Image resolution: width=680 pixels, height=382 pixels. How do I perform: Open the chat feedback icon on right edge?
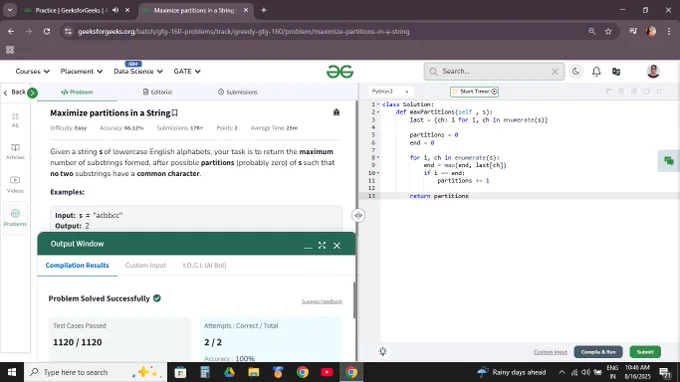click(x=669, y=161)
